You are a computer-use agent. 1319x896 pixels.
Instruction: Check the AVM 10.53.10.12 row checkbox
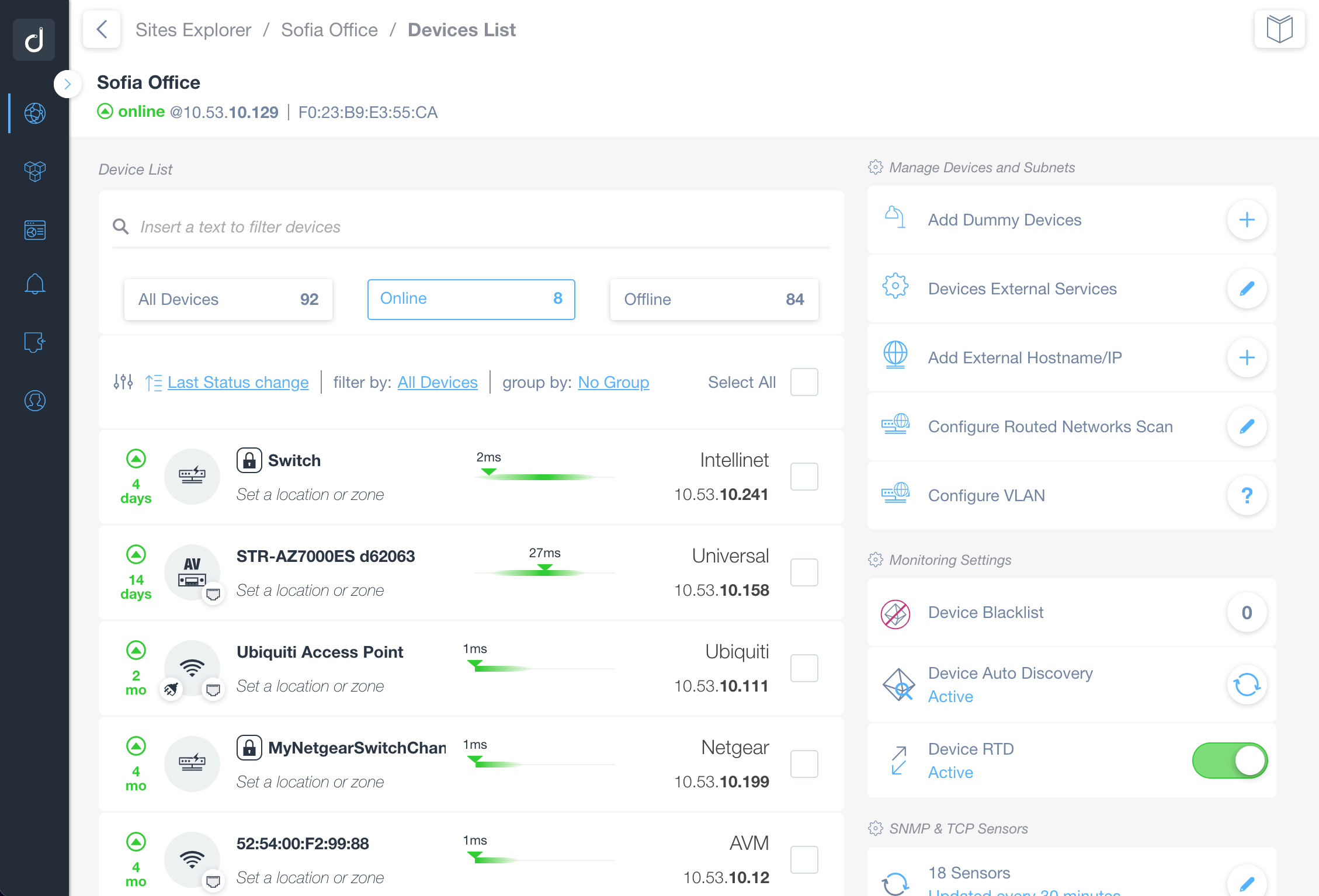804,860
